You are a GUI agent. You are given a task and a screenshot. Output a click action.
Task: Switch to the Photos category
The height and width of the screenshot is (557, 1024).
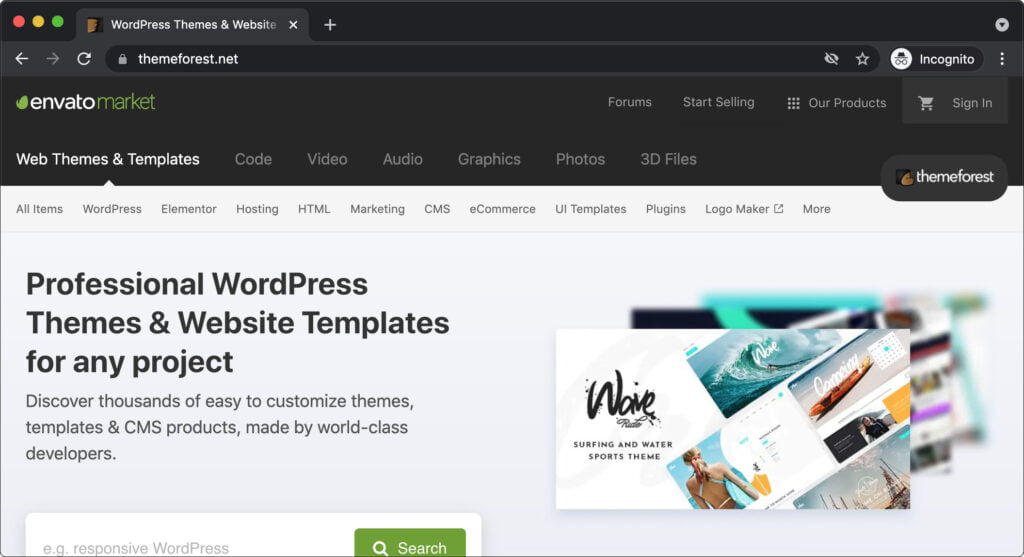click(581, 159)
